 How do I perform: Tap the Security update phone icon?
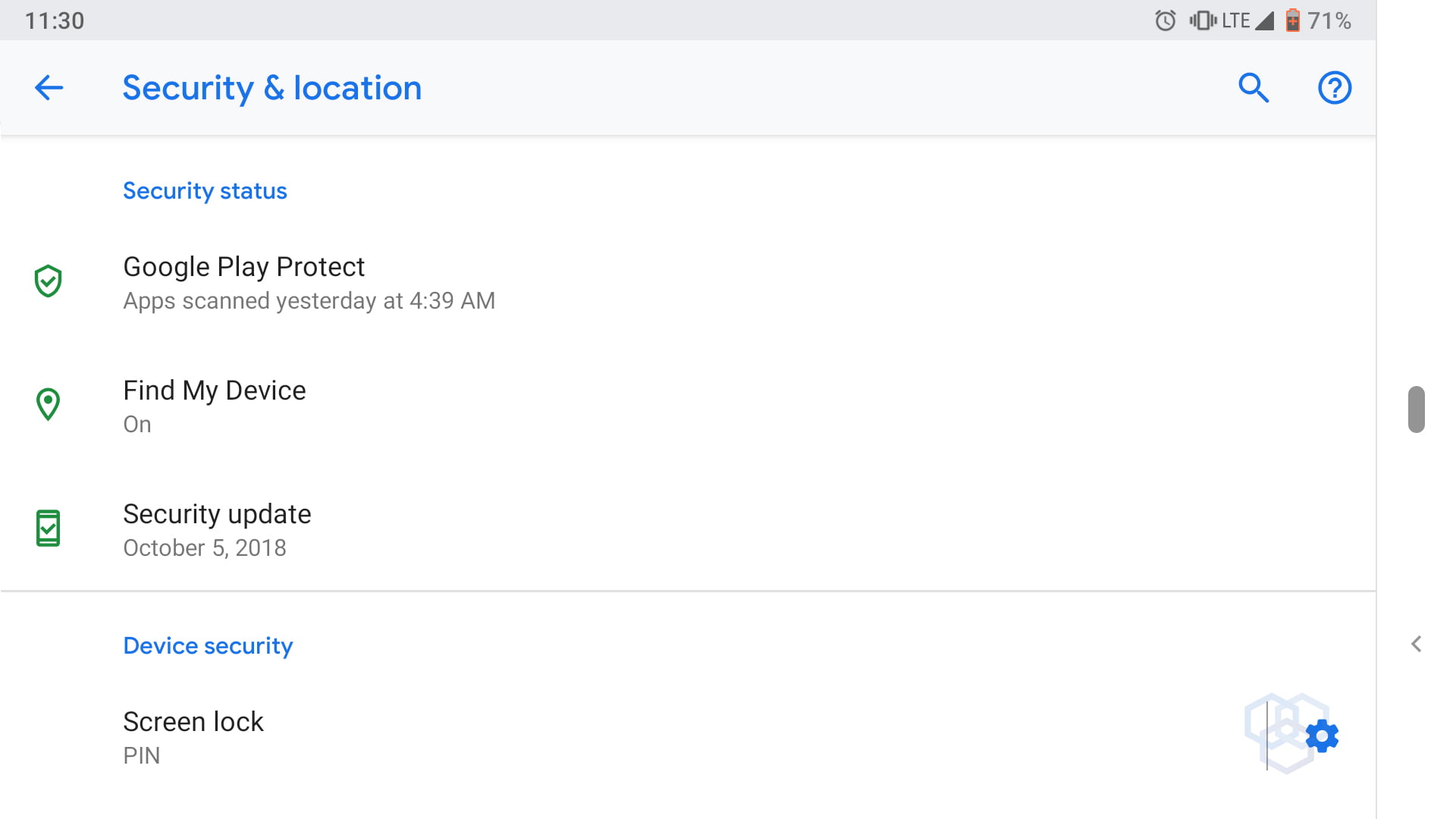click(x=48, y=529)
